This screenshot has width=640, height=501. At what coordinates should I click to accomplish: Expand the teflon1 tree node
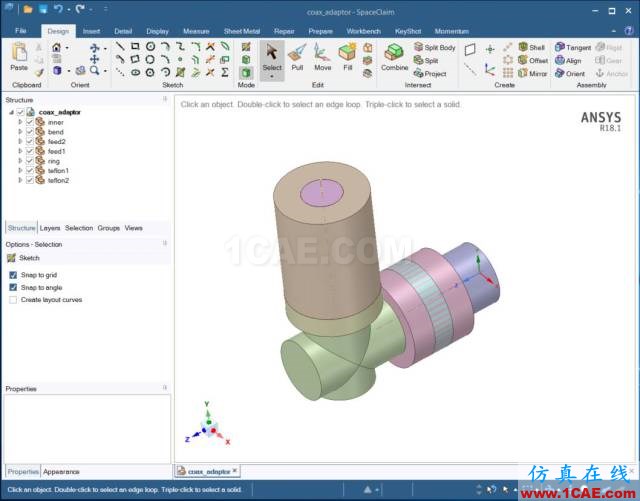20,171
